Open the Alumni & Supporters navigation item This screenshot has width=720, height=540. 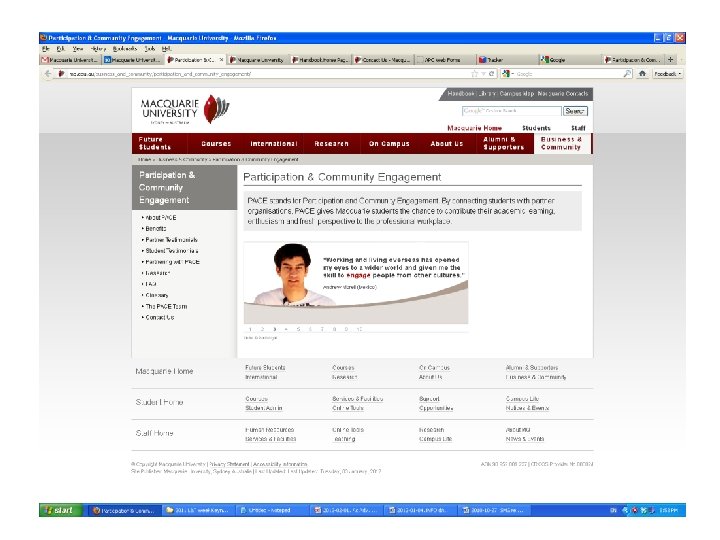click(503, 143)
